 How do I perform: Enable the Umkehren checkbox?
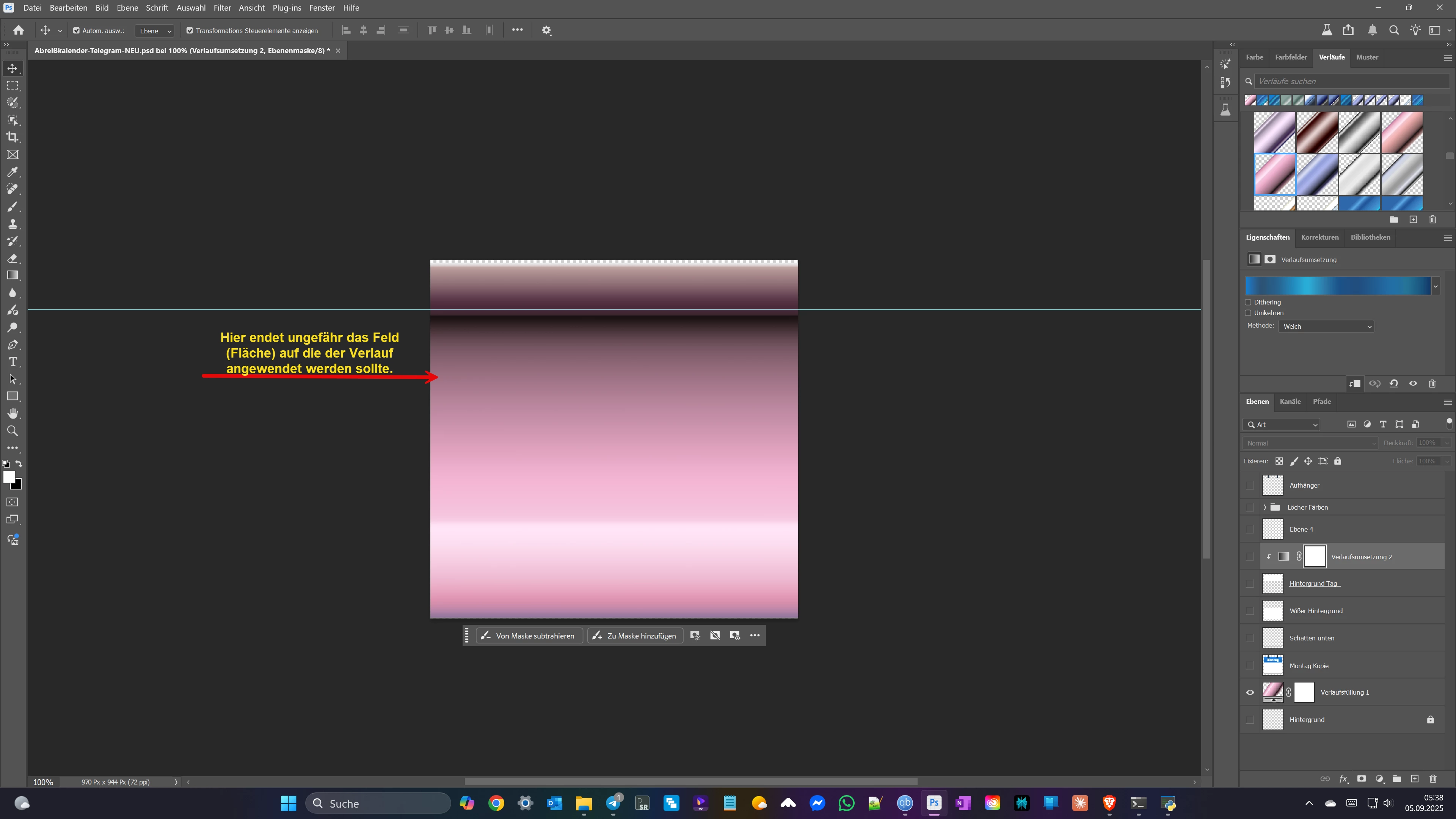coord(1248,313)
